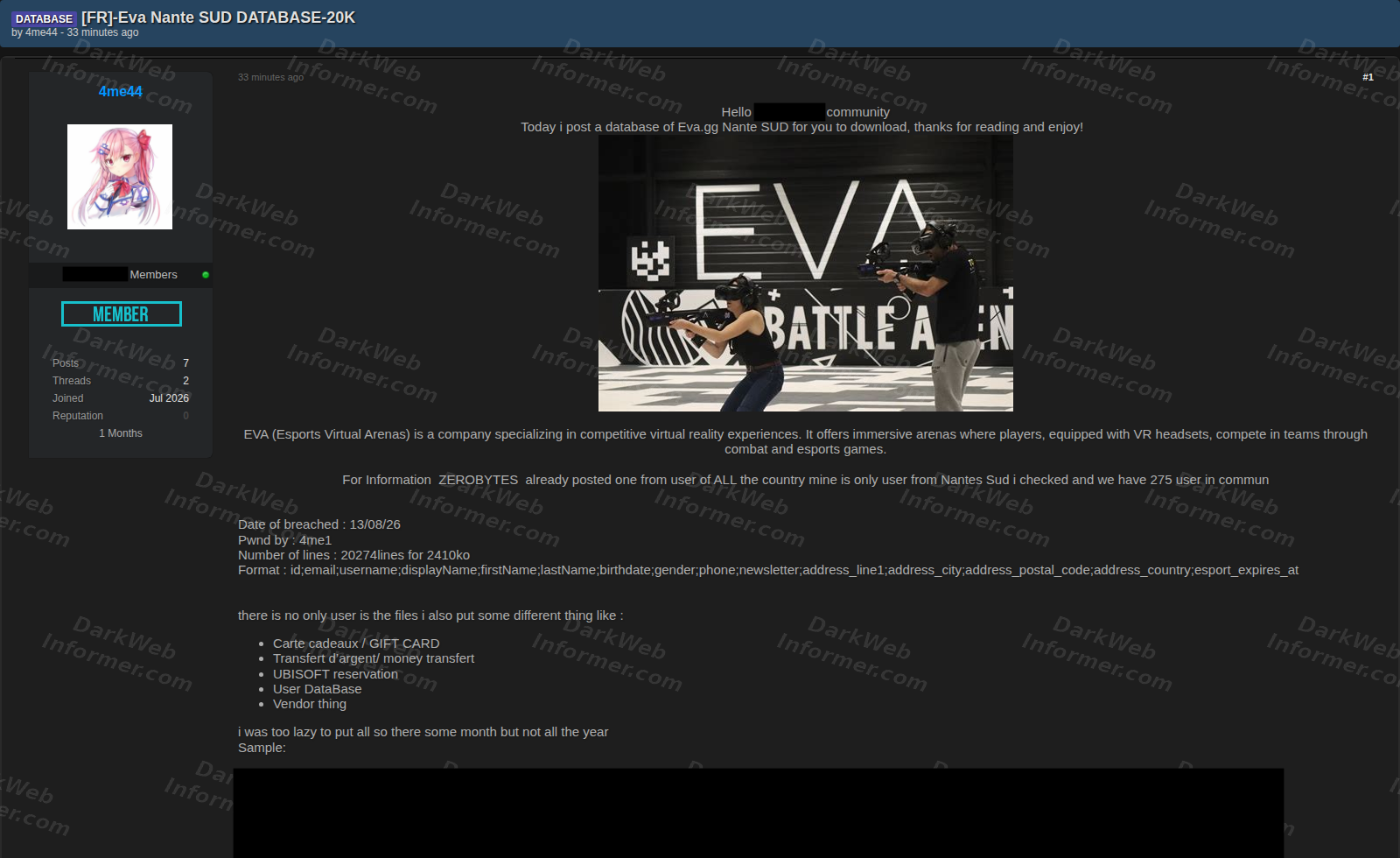Select the 'Number of lines' line
This screenshot has width=1400, height=858.
[x=353, y=555]
